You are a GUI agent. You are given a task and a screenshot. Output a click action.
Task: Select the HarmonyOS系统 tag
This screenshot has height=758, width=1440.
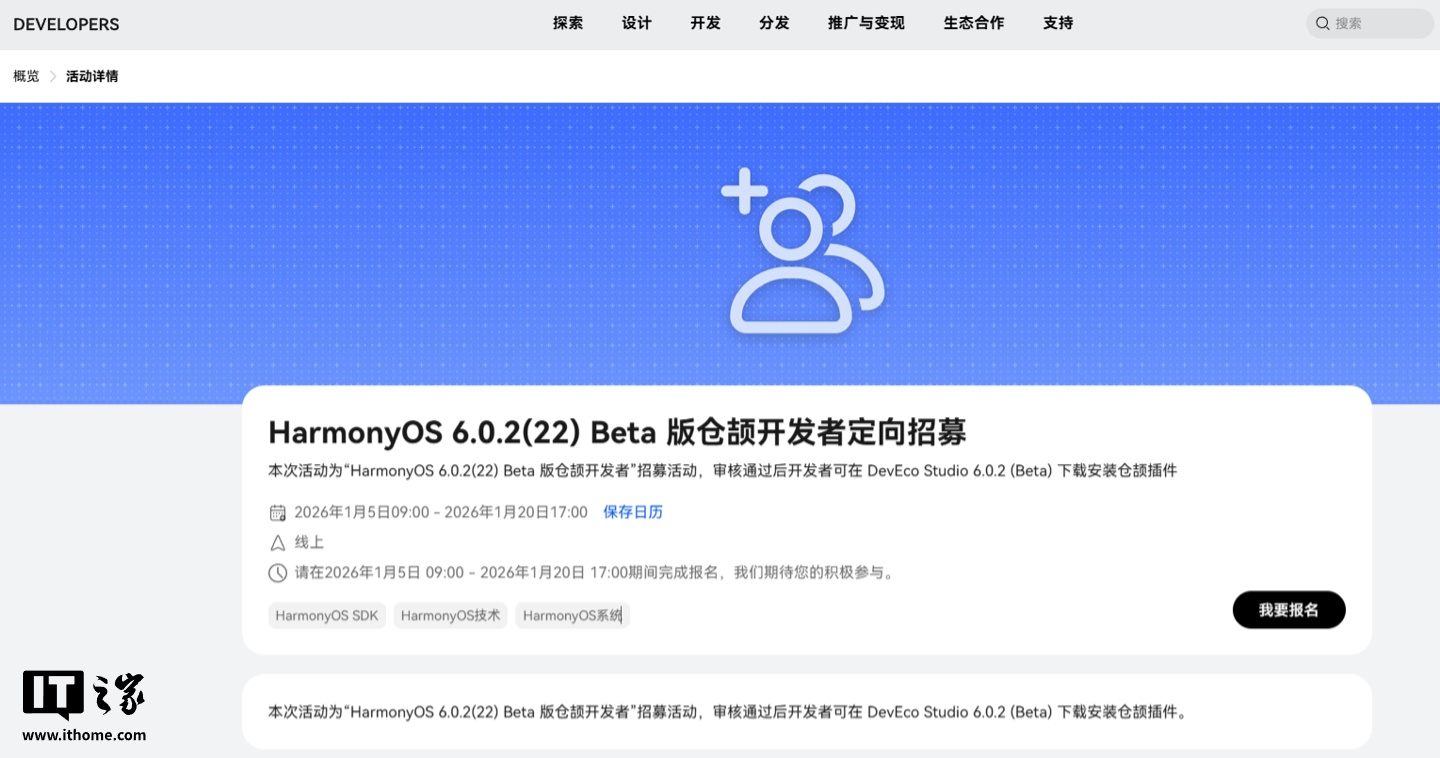coord(573,616)
